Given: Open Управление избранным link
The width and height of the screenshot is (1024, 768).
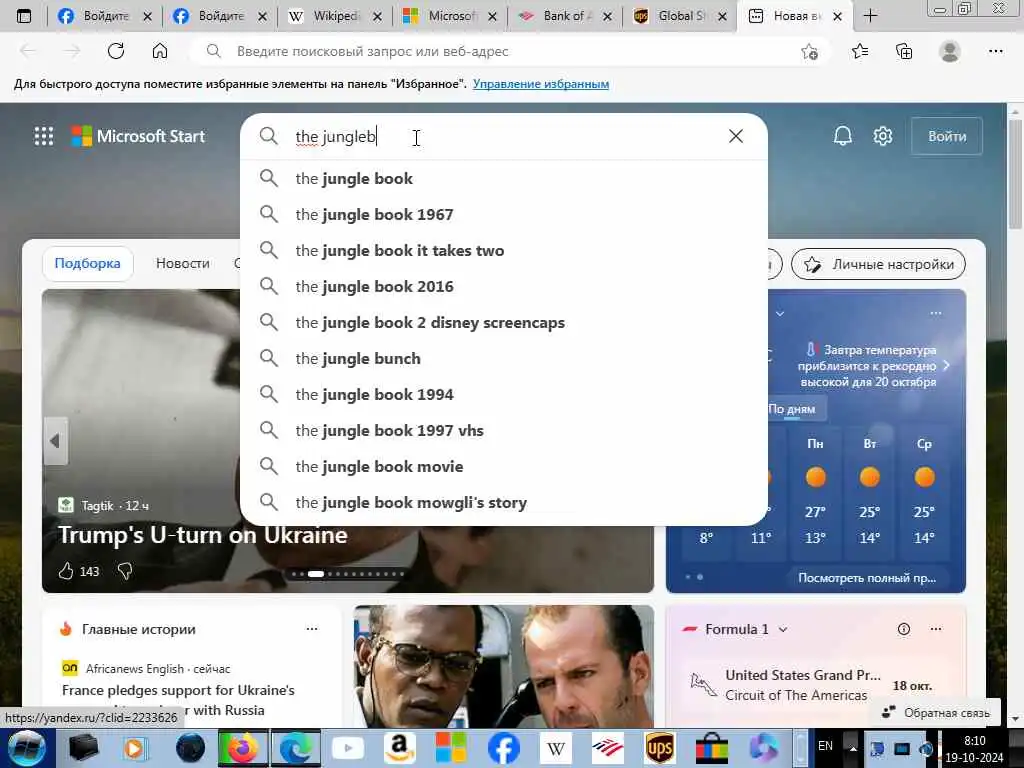Looking at the screenshot, I should pos(541,84).
